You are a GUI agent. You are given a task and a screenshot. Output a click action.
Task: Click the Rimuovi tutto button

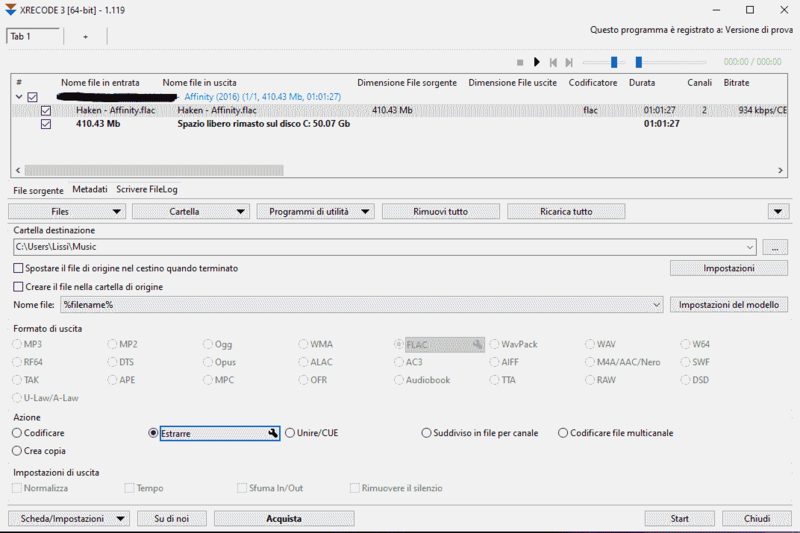441,211
